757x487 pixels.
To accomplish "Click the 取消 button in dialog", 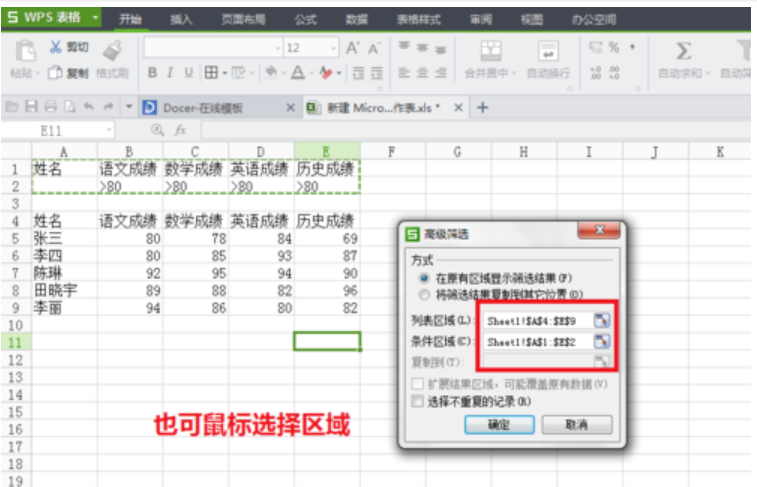I will point(576,425).
